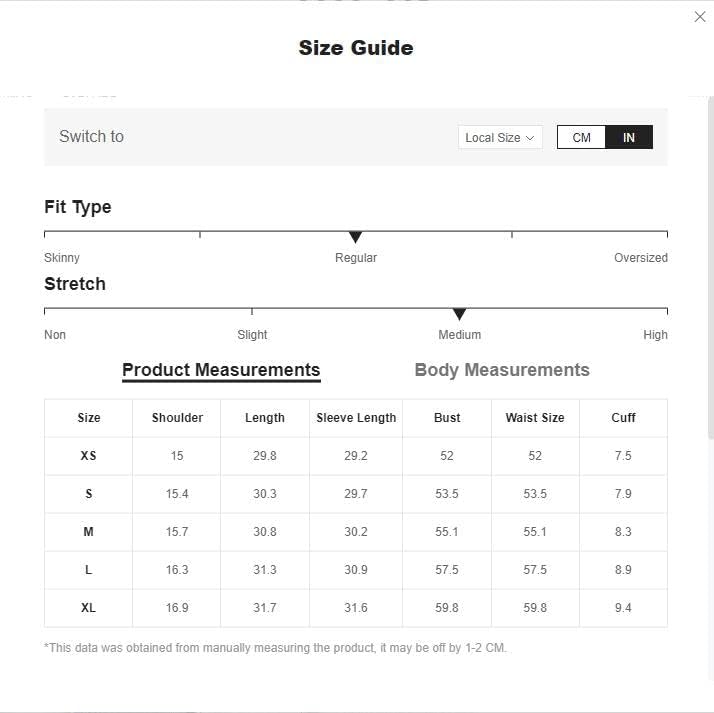
Task: Click the Local Size chevron arrow
Action: pos(530,138)
